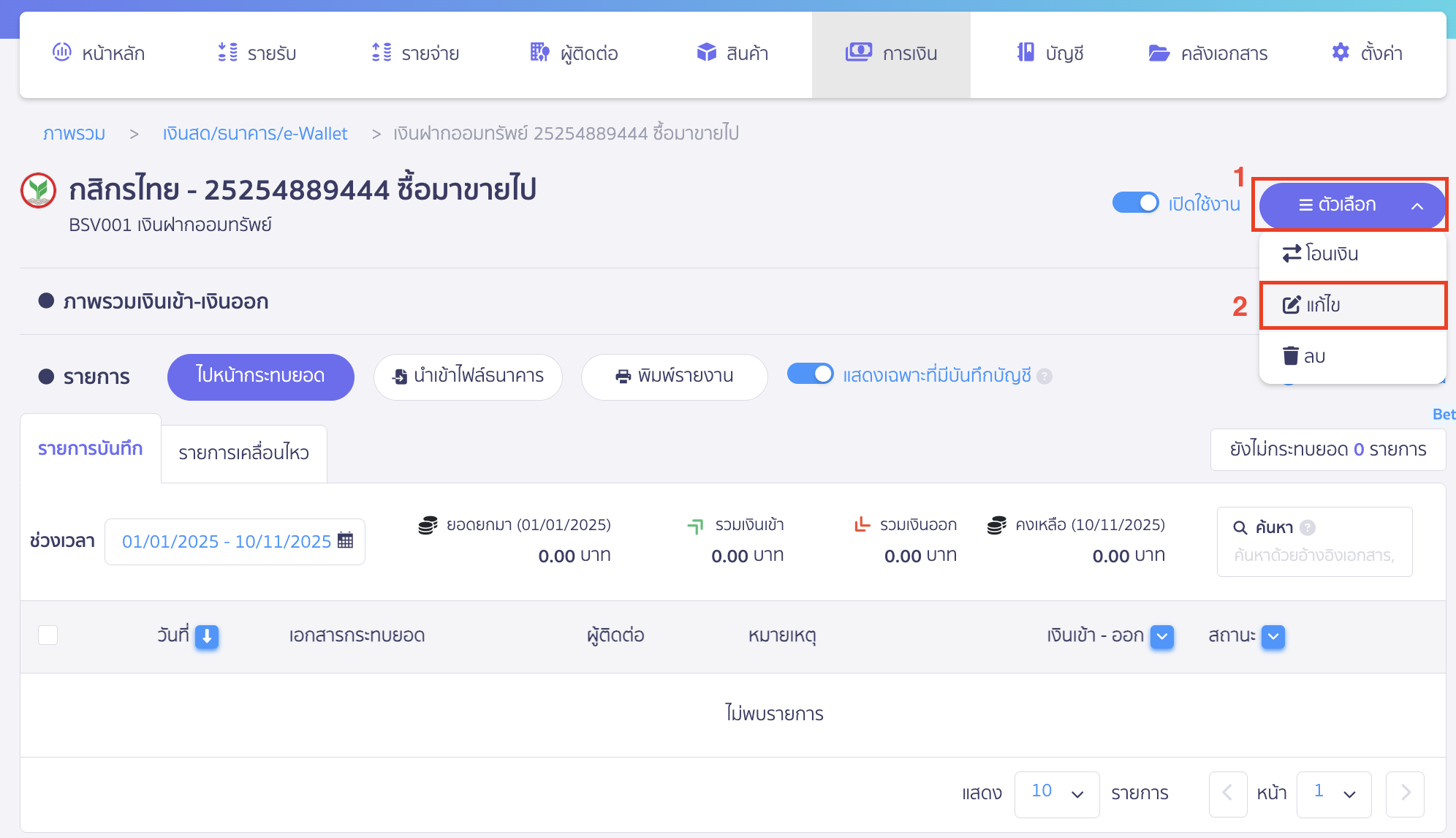This screenshot has width=1456, height=838.
Task: Open the เงินเข้า-ออก column filter
Action: coord(1161,636)
